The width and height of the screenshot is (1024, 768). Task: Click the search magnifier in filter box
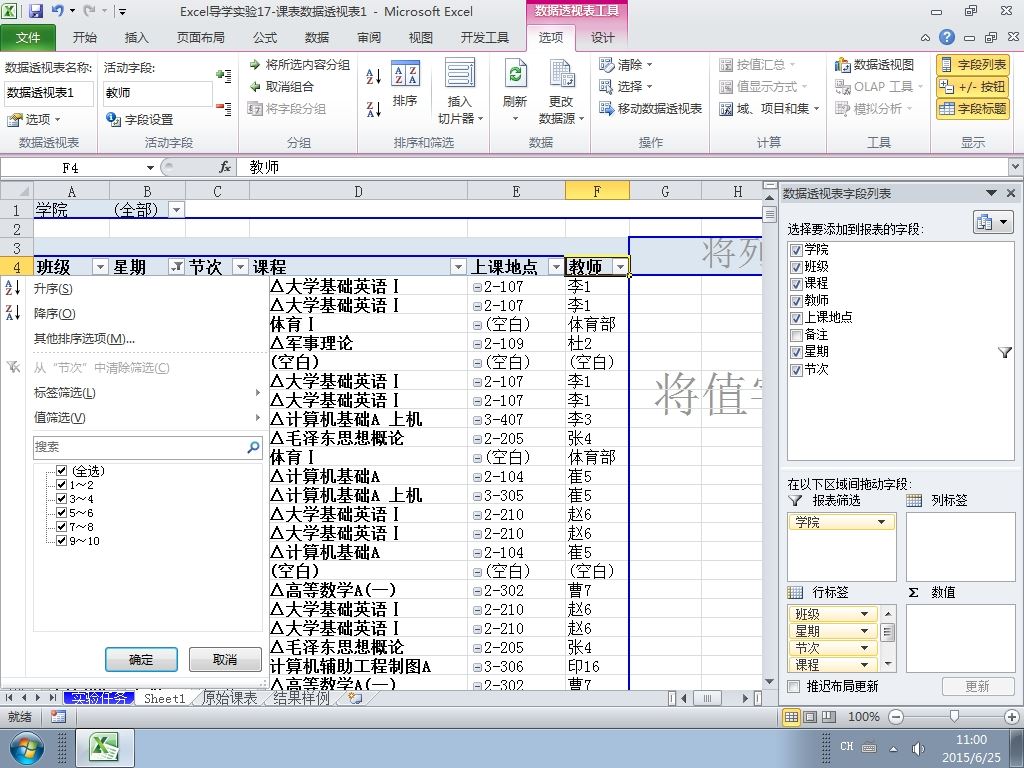tap(253, 447)
